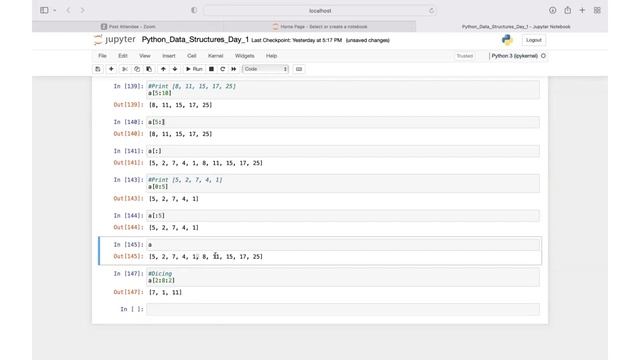Restart kernel and run all cells icon
This screenshot has width=640, height=360.
tap(233, 69)
